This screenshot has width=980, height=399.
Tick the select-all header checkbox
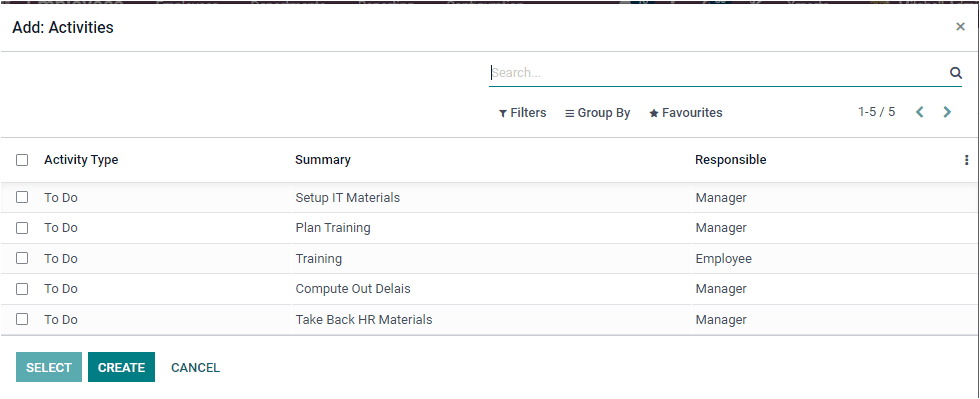pyautogui.click(x=22, y=160)
